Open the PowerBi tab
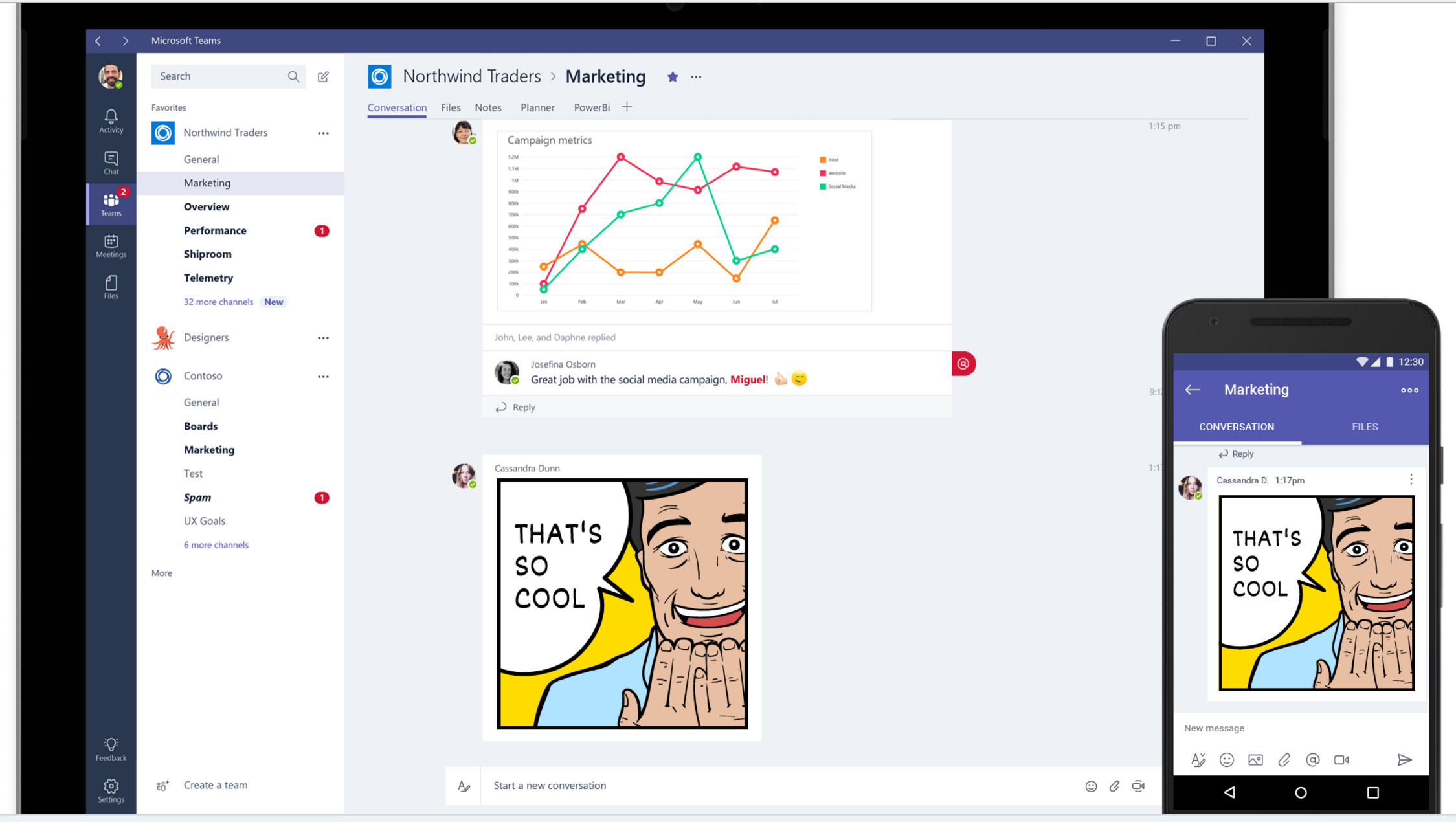1456x822 pixels. [x=592, y=107]
